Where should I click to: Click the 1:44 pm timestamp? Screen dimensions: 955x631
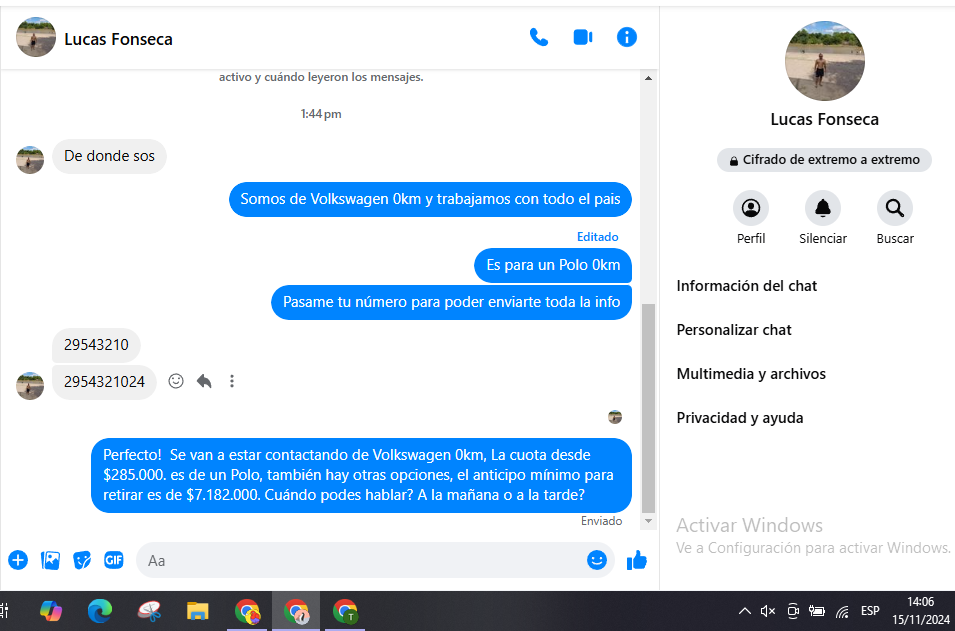coord(321,114)
